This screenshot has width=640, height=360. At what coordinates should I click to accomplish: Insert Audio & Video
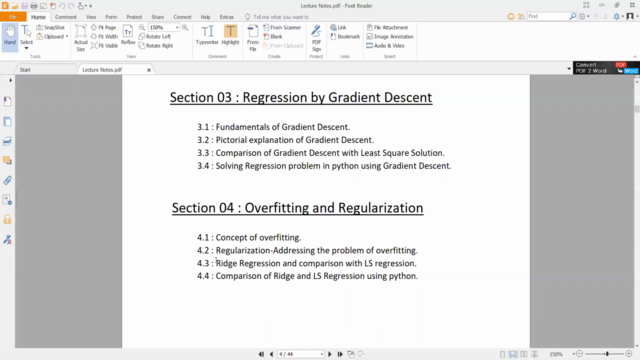pyautogui.click(x=385, y=46)
